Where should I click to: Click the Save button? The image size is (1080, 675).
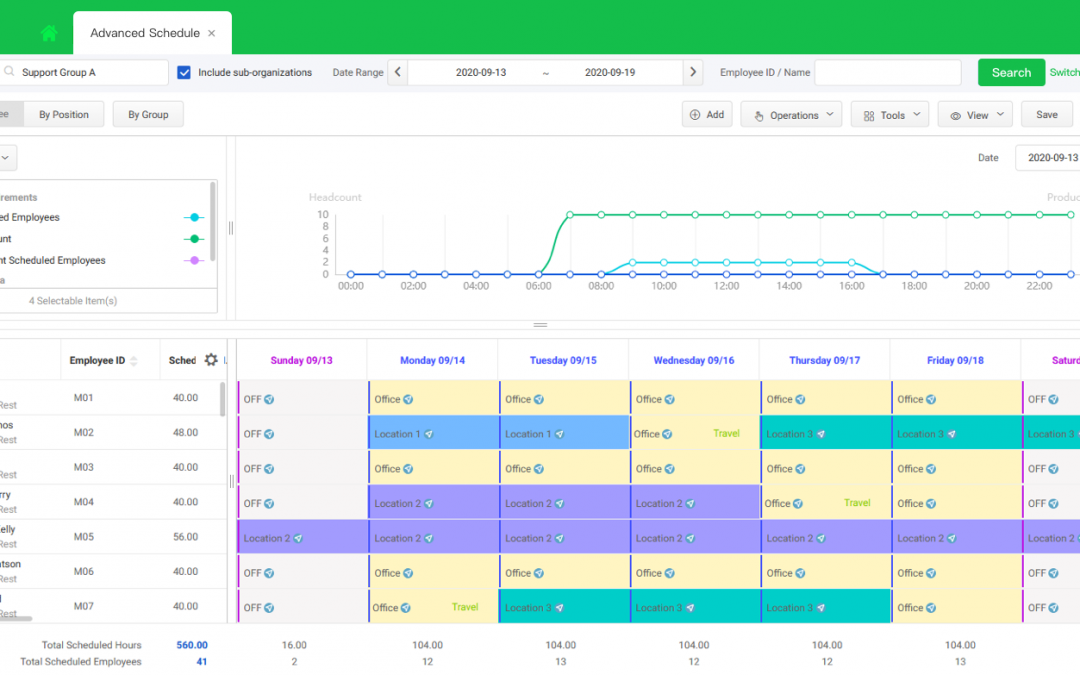click(x=1046, y=114)
